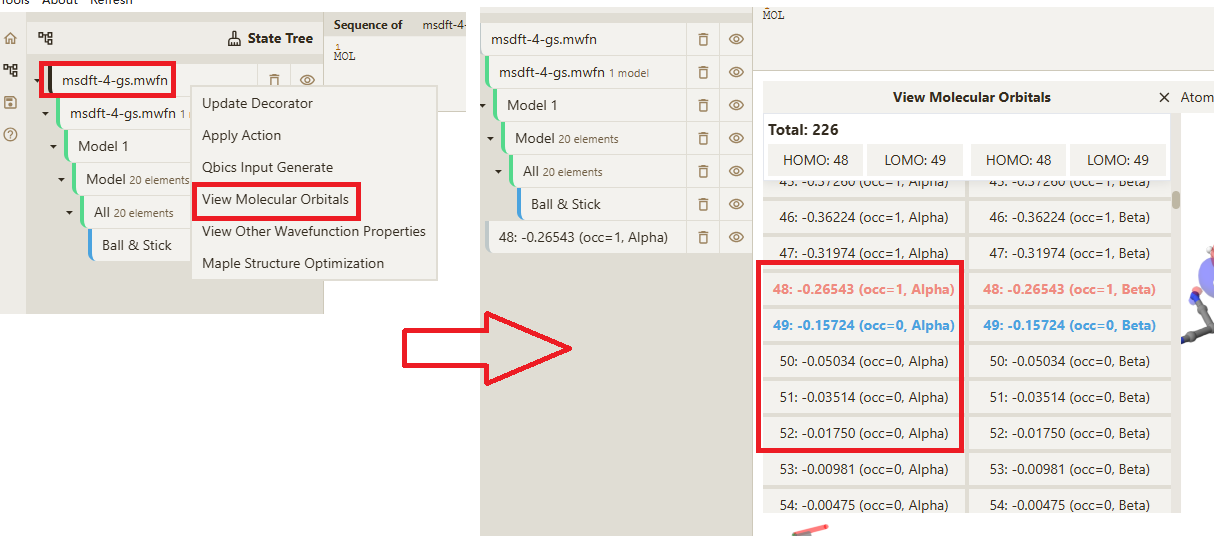This screenshot has height=545, width=1223.
Task: Collapse the red-boxed msdft-4-gs.mwfn root node arrow
Action: pos(38,81)
